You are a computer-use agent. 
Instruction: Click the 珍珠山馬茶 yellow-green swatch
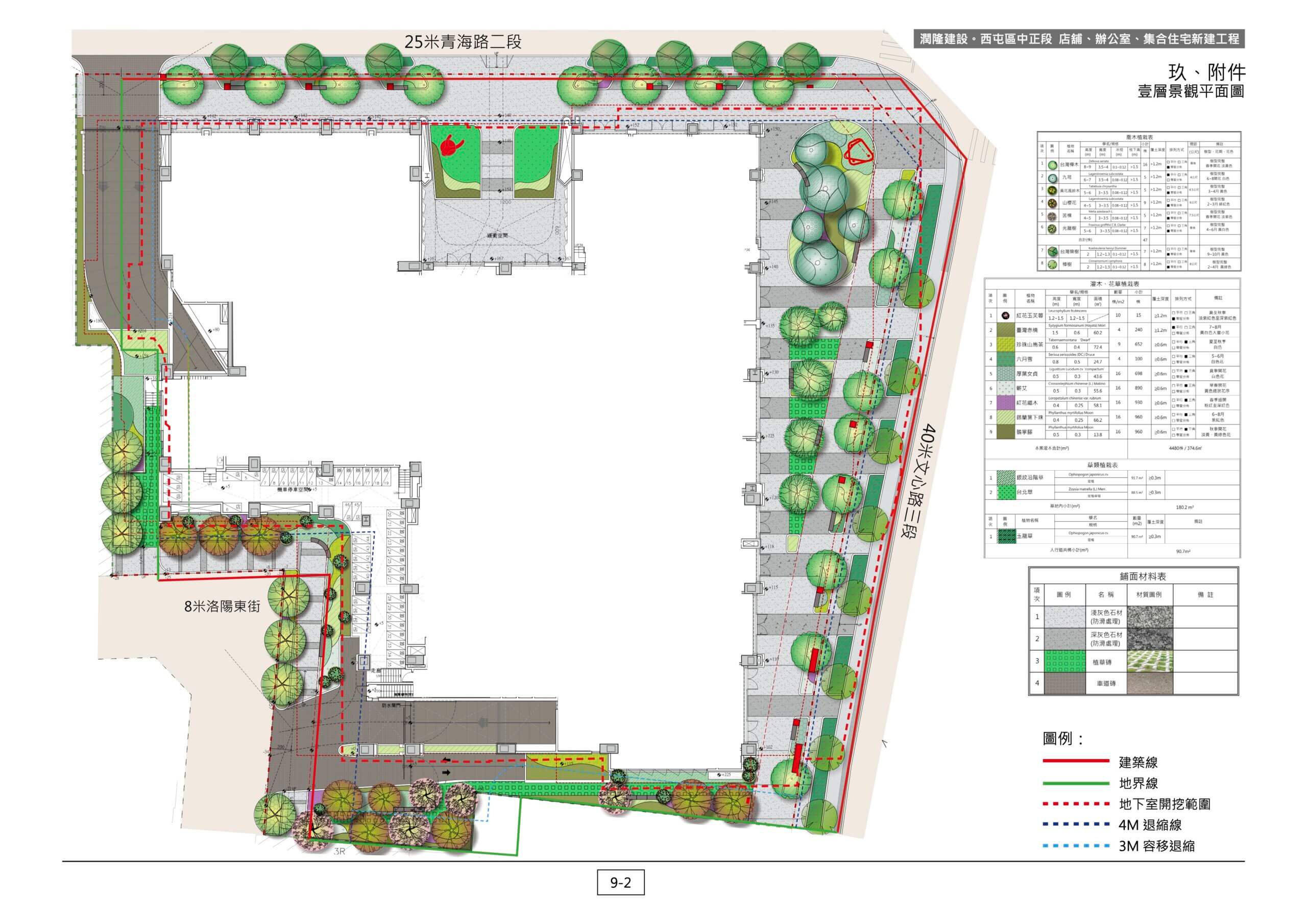[x=1005, y=345]
